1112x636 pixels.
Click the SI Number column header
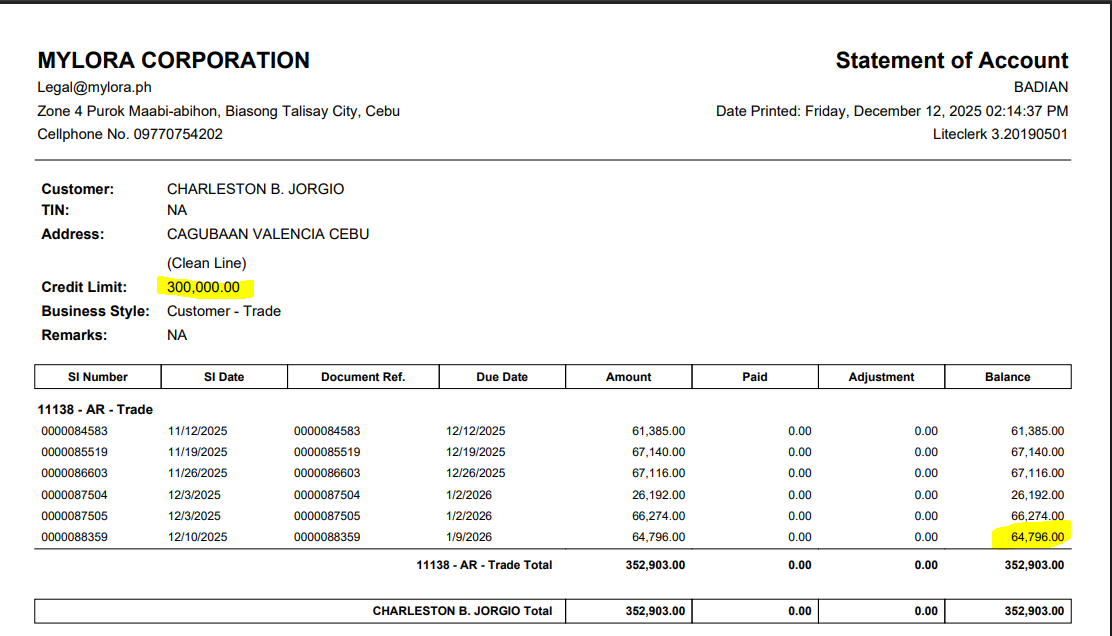click(x=98, y=377)
